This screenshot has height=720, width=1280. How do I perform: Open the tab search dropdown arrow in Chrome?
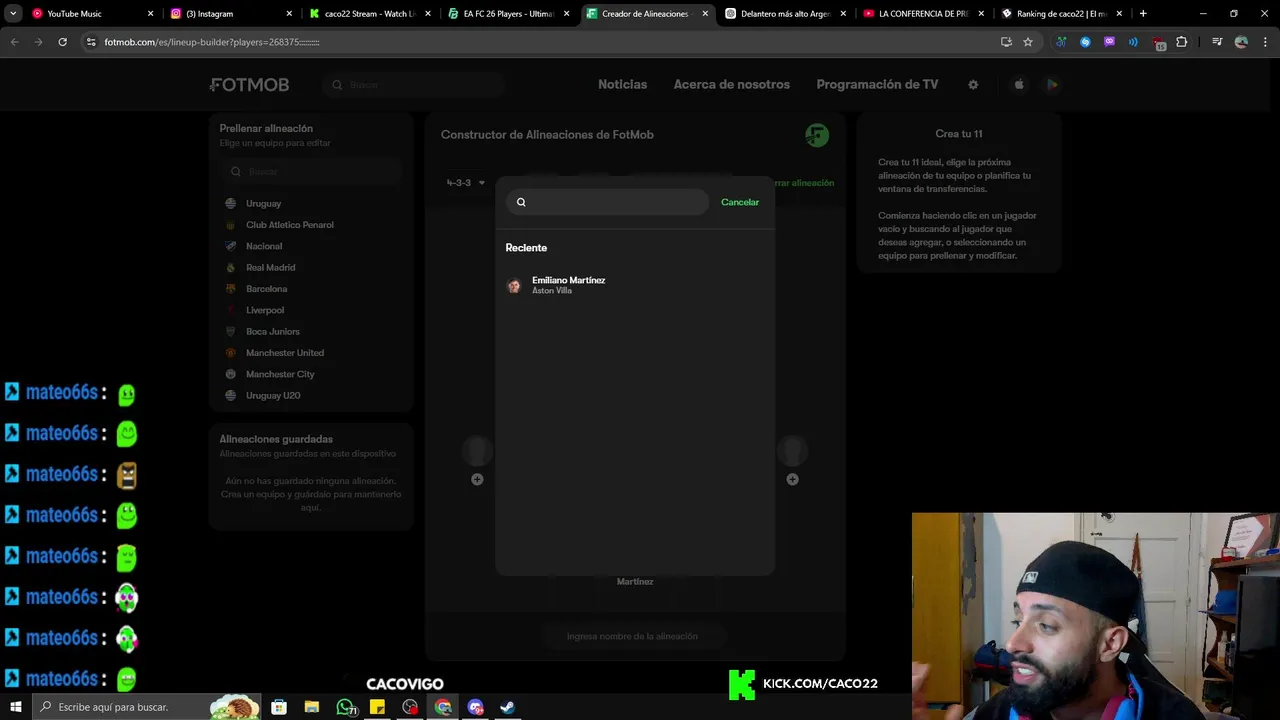pyautogui.click(x=12, y=14)
